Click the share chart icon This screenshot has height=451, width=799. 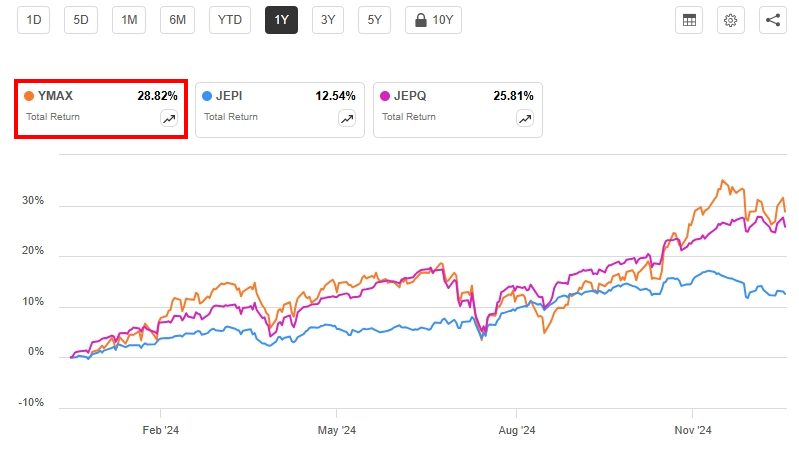point(773,20)
